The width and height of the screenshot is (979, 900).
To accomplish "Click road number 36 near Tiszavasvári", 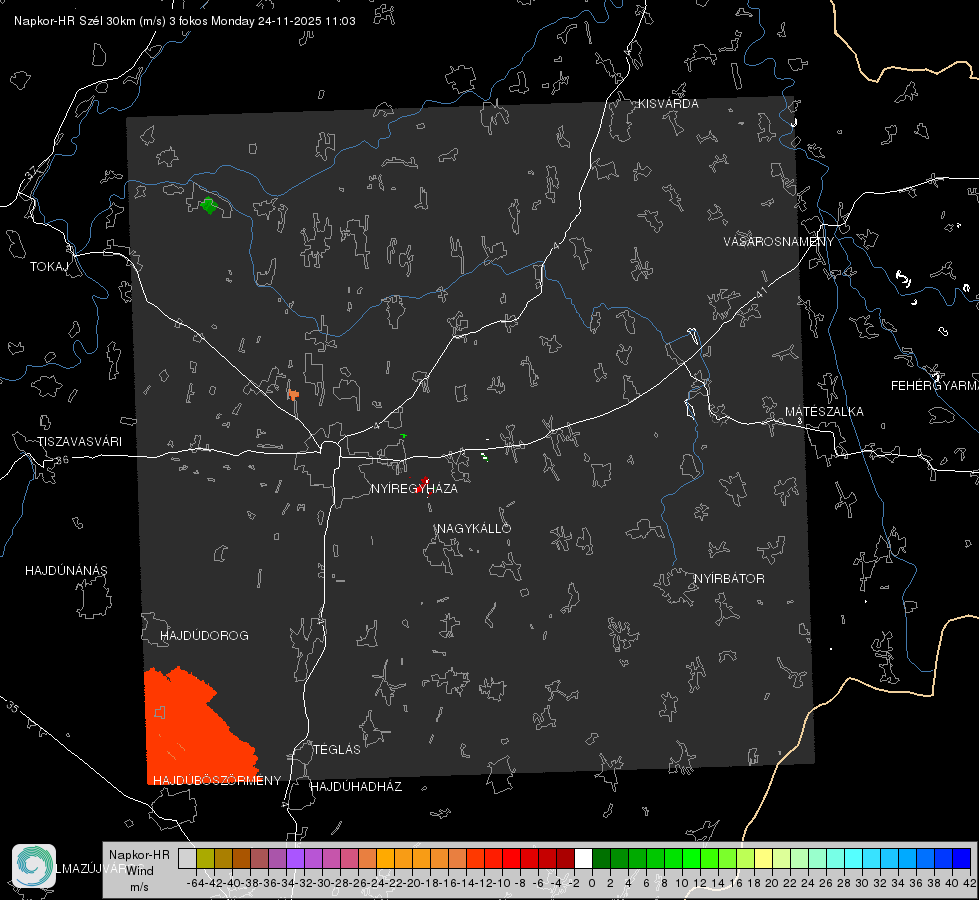I will pyautogui.click(x=62, y=460).
